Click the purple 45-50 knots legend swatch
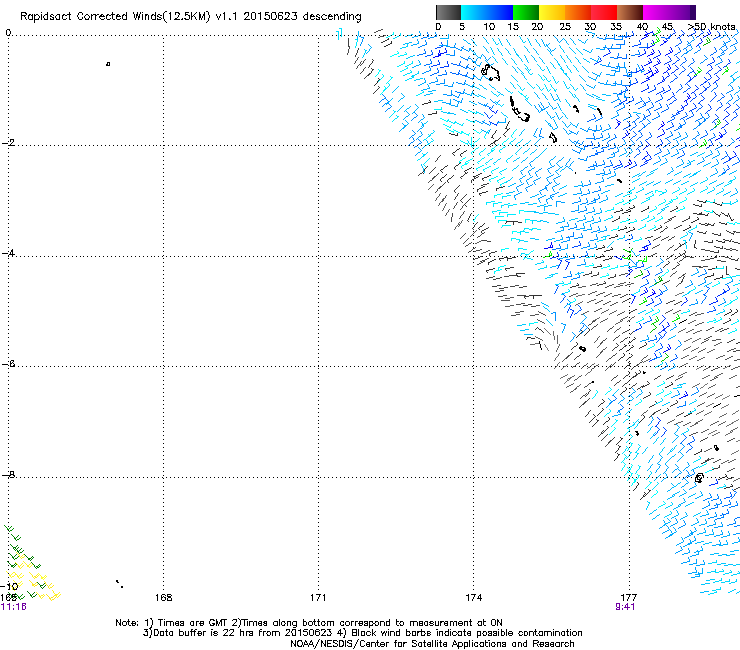This screenshot has height=650, width=740. (682, 12)
